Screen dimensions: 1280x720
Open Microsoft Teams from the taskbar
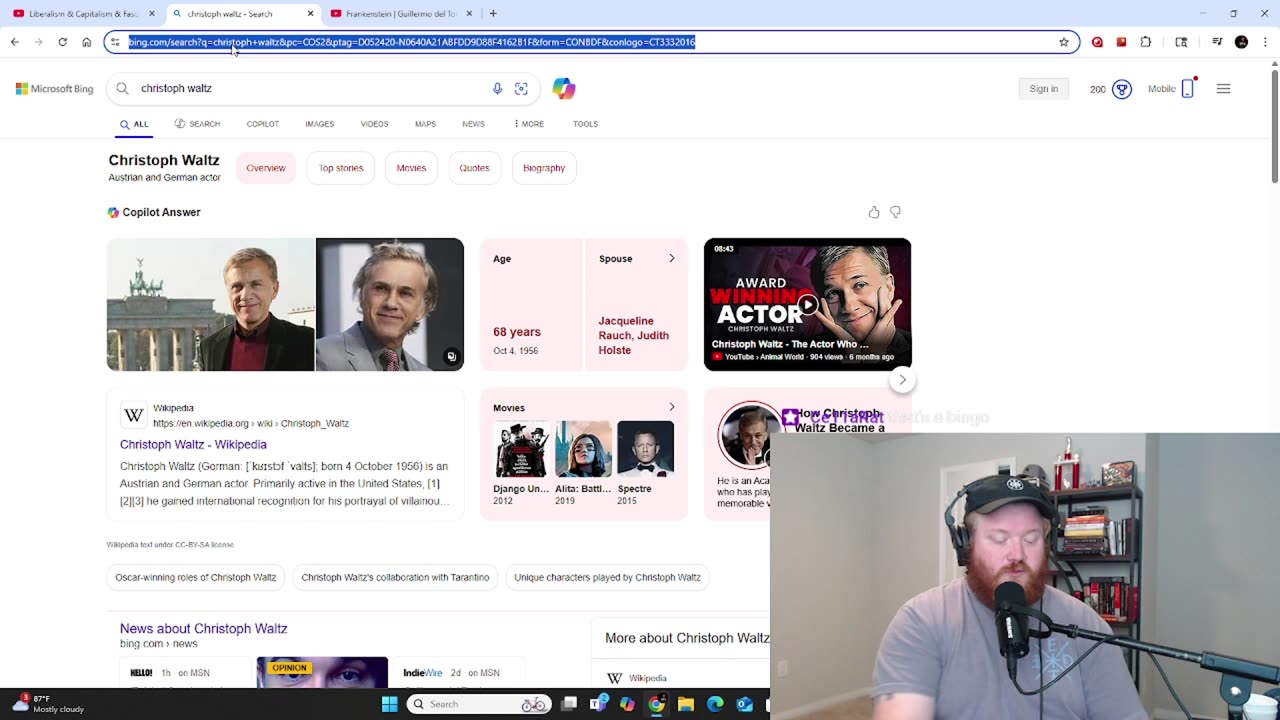(598, 704)
